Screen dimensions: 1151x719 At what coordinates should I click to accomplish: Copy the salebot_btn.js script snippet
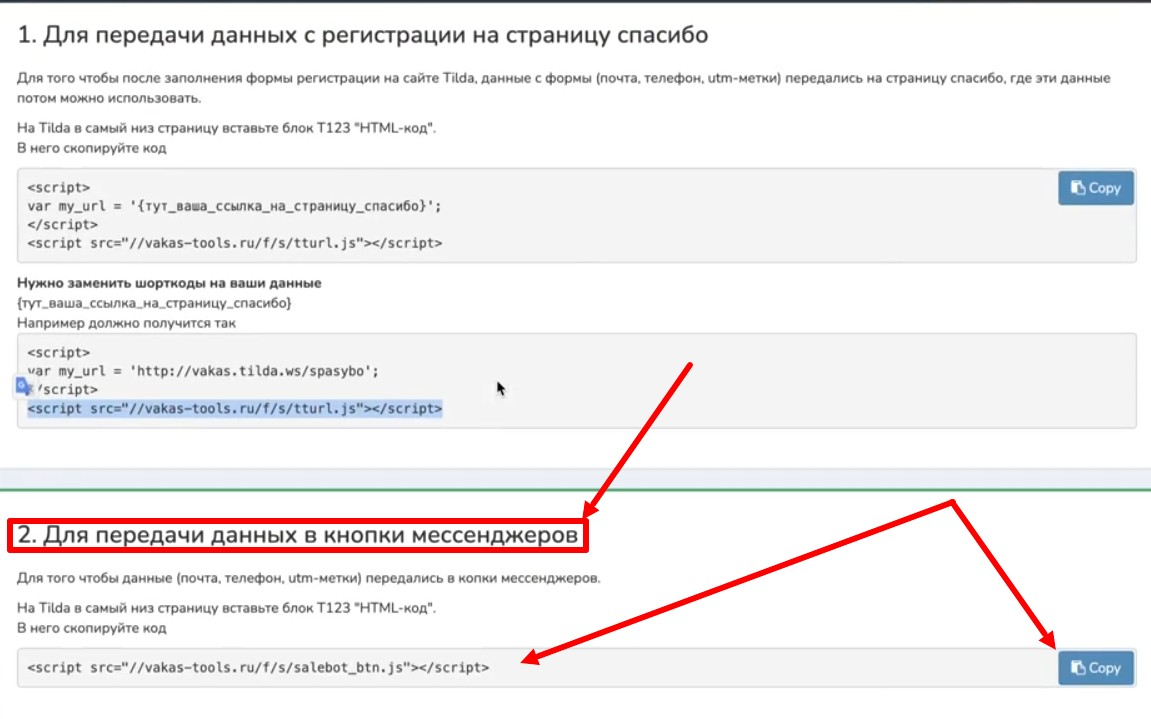[1095, 668]
